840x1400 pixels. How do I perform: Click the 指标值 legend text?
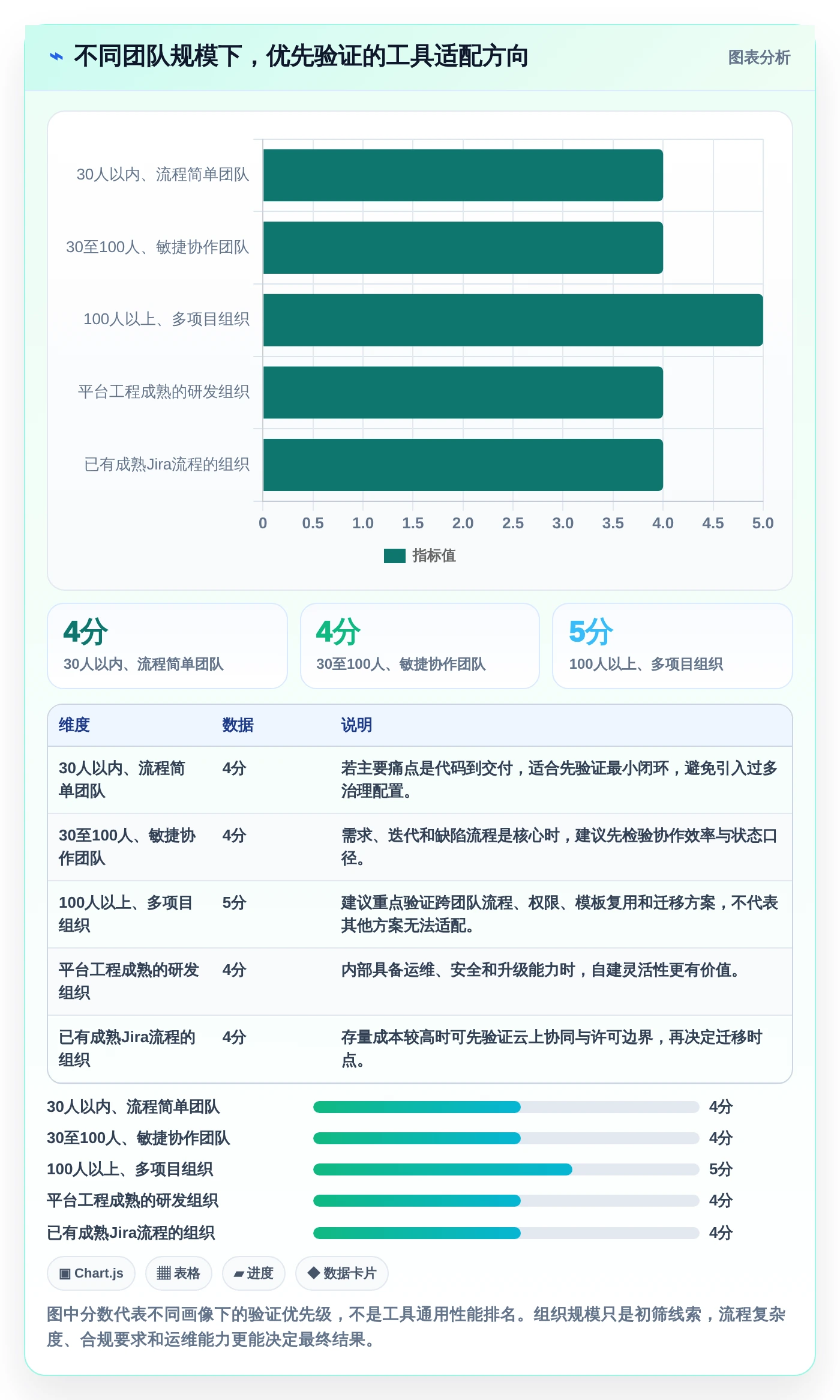434,556
